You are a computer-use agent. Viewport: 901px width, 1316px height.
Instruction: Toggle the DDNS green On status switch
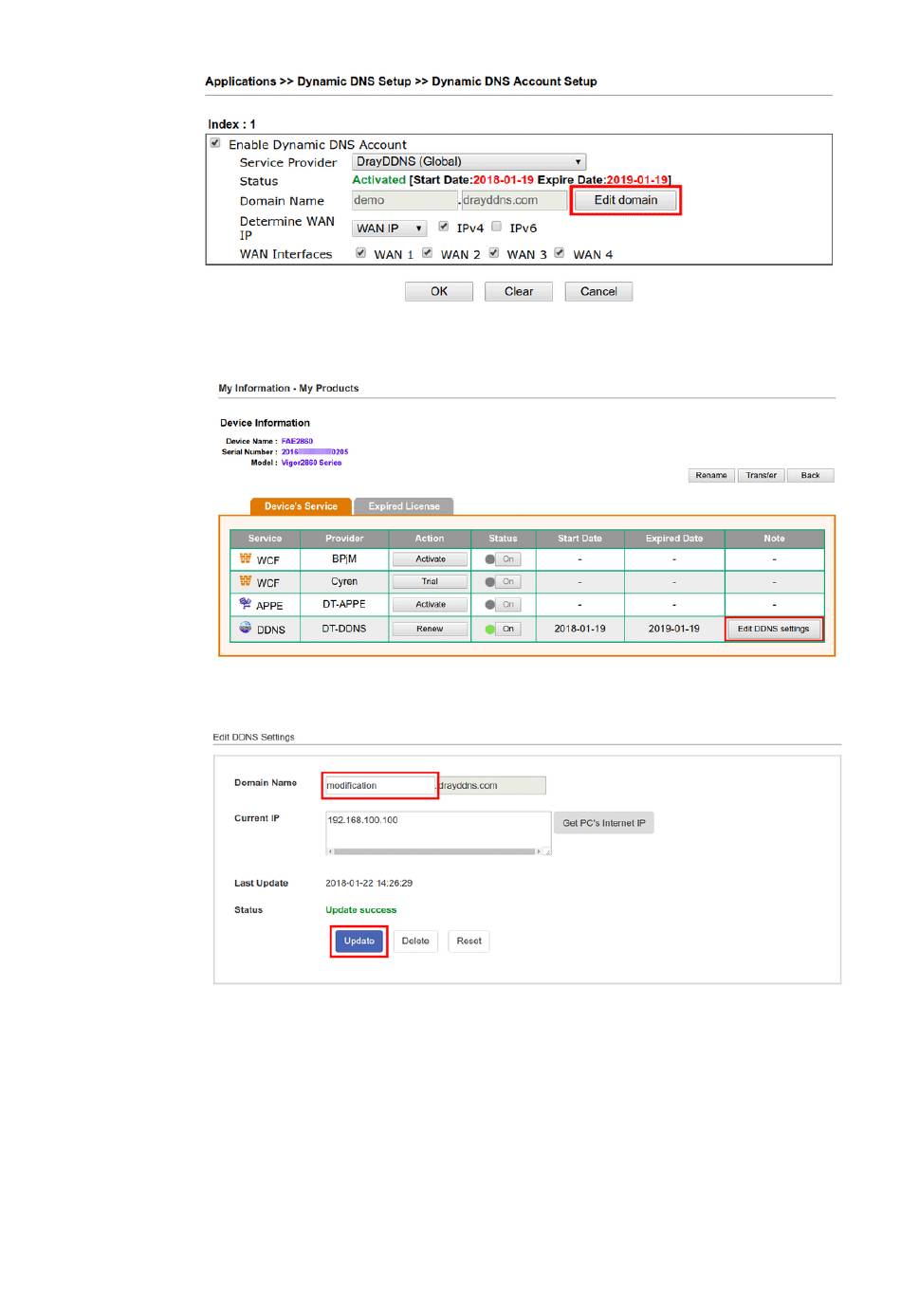[502, 629]
